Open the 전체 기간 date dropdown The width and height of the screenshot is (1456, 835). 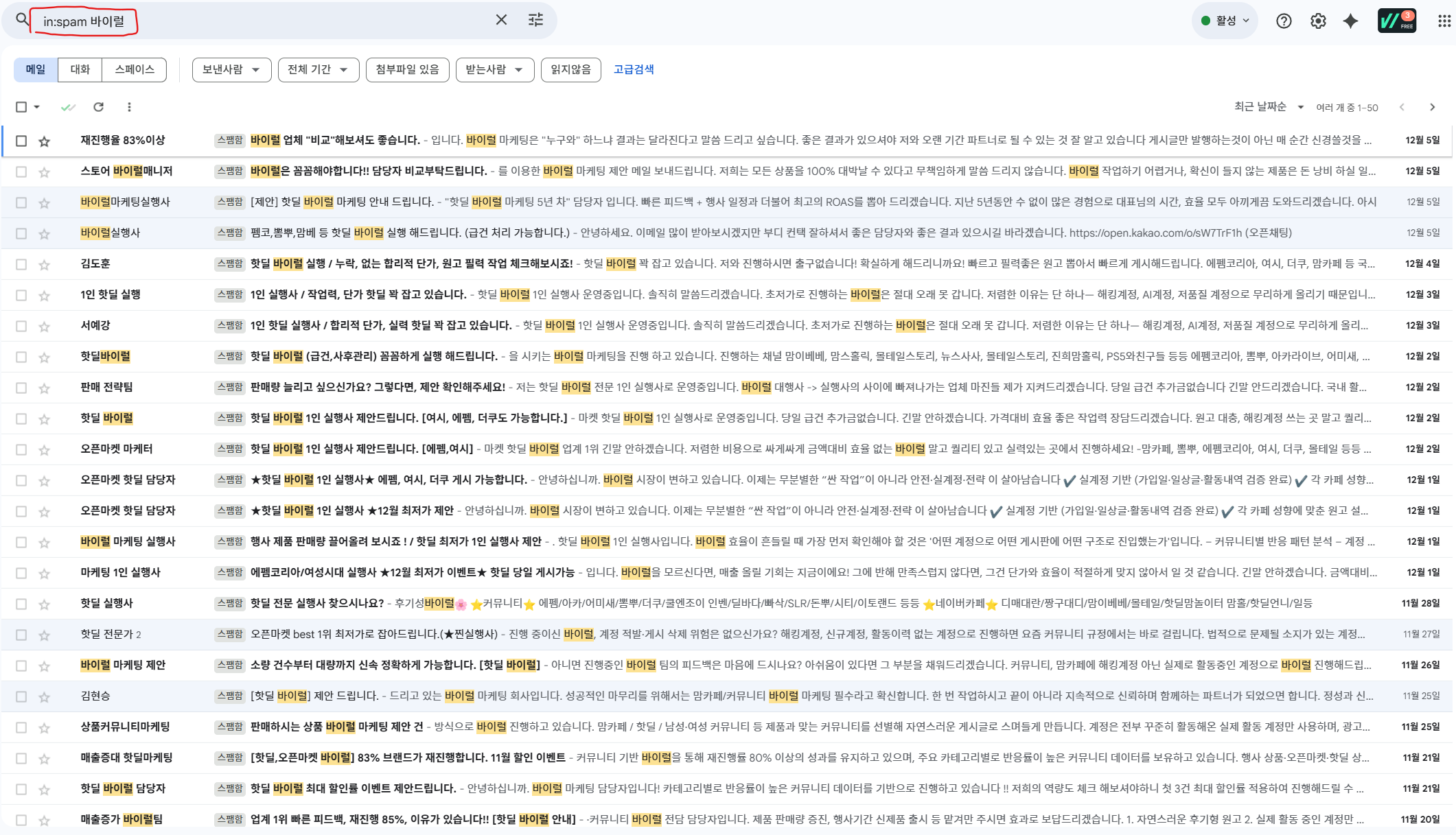tap(318, 70)
